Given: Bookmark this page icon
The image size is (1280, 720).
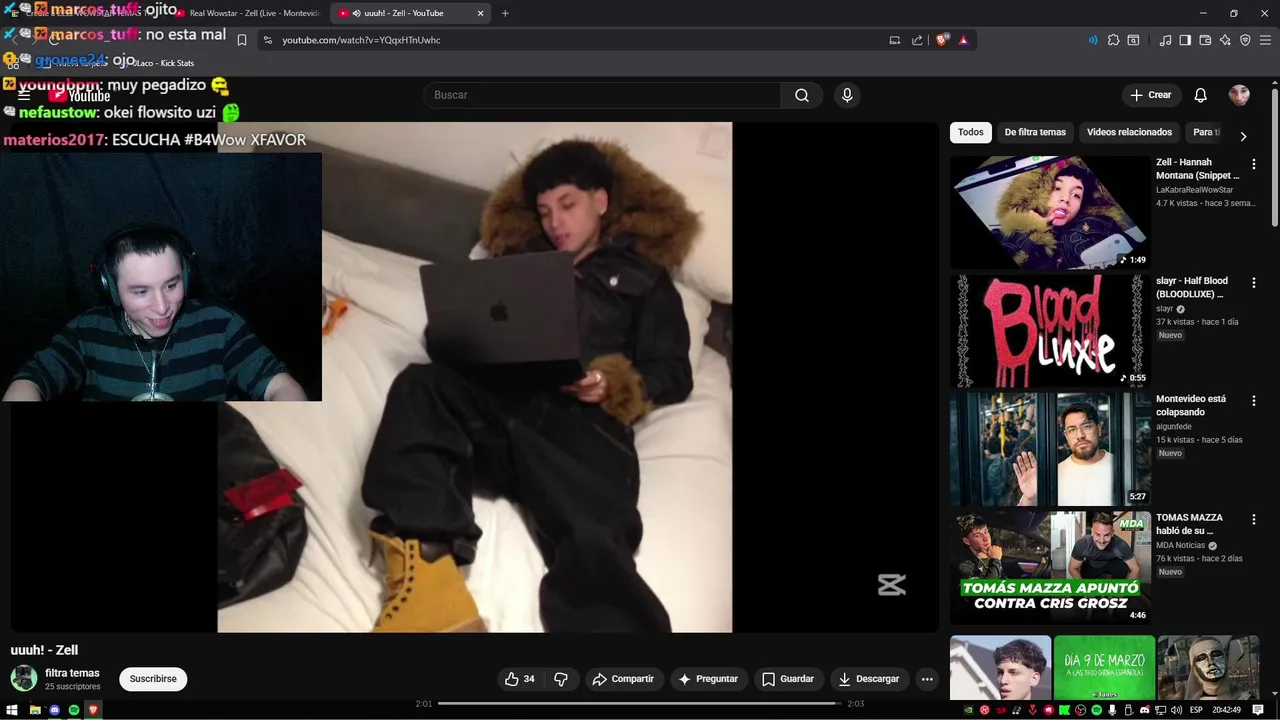Looking at the screenshot, I should 242,40.
